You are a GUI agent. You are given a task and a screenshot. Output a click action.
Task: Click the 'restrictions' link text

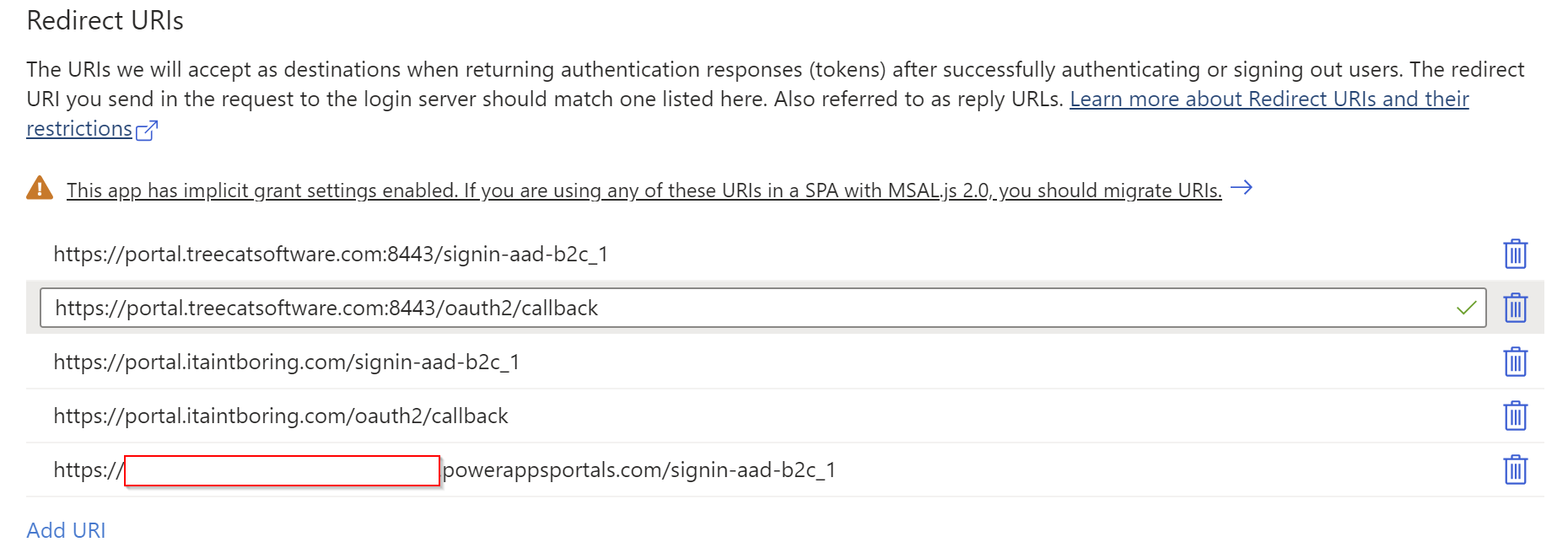pos(79,129)
